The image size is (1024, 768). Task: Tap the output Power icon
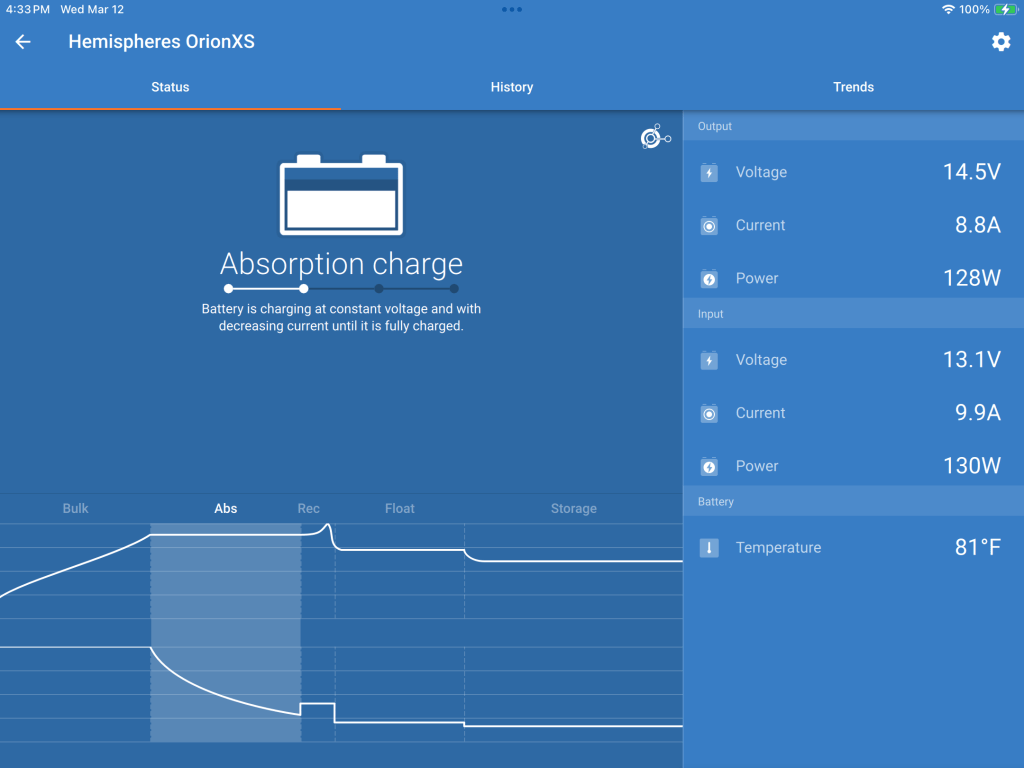(x=709, y=279)
